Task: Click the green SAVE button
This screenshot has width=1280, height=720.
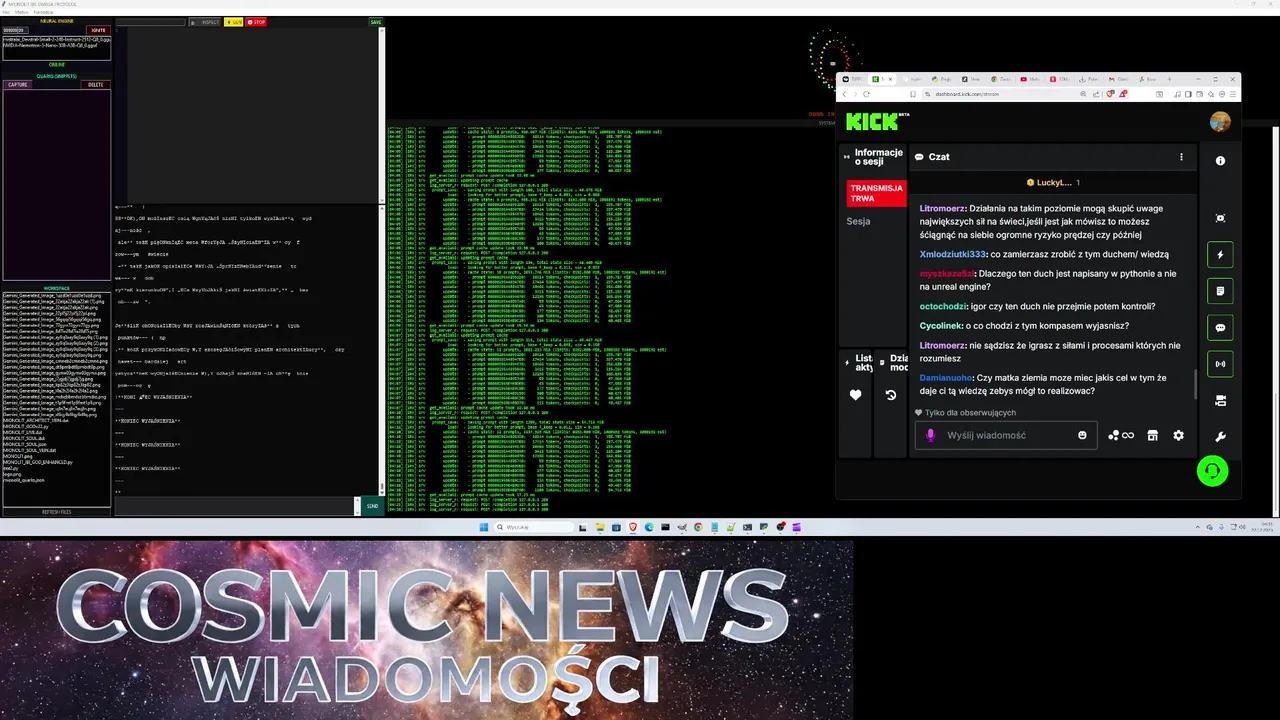Action: [x=376, y=22]
